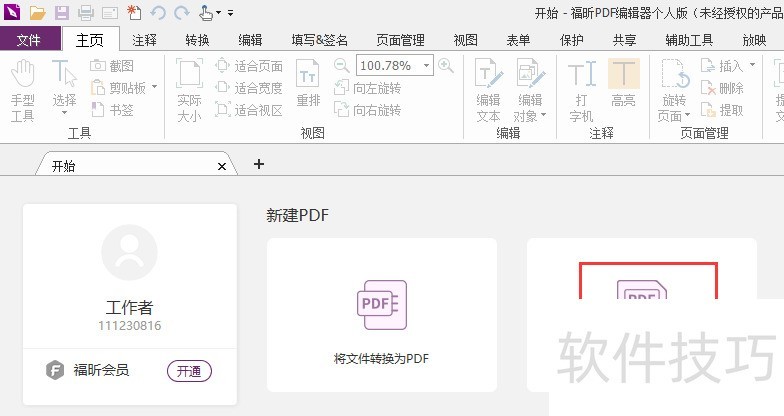The height and width of the screenshot is (416, 784).
Task: Click 适合视区 fit visible option
Action: tap(249, 110)
